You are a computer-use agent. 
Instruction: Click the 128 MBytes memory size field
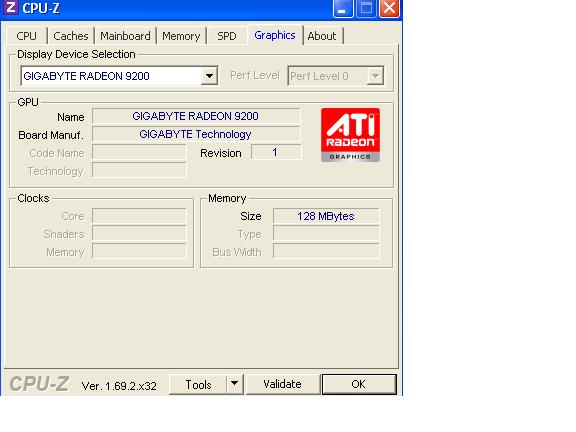coord(326,216)
